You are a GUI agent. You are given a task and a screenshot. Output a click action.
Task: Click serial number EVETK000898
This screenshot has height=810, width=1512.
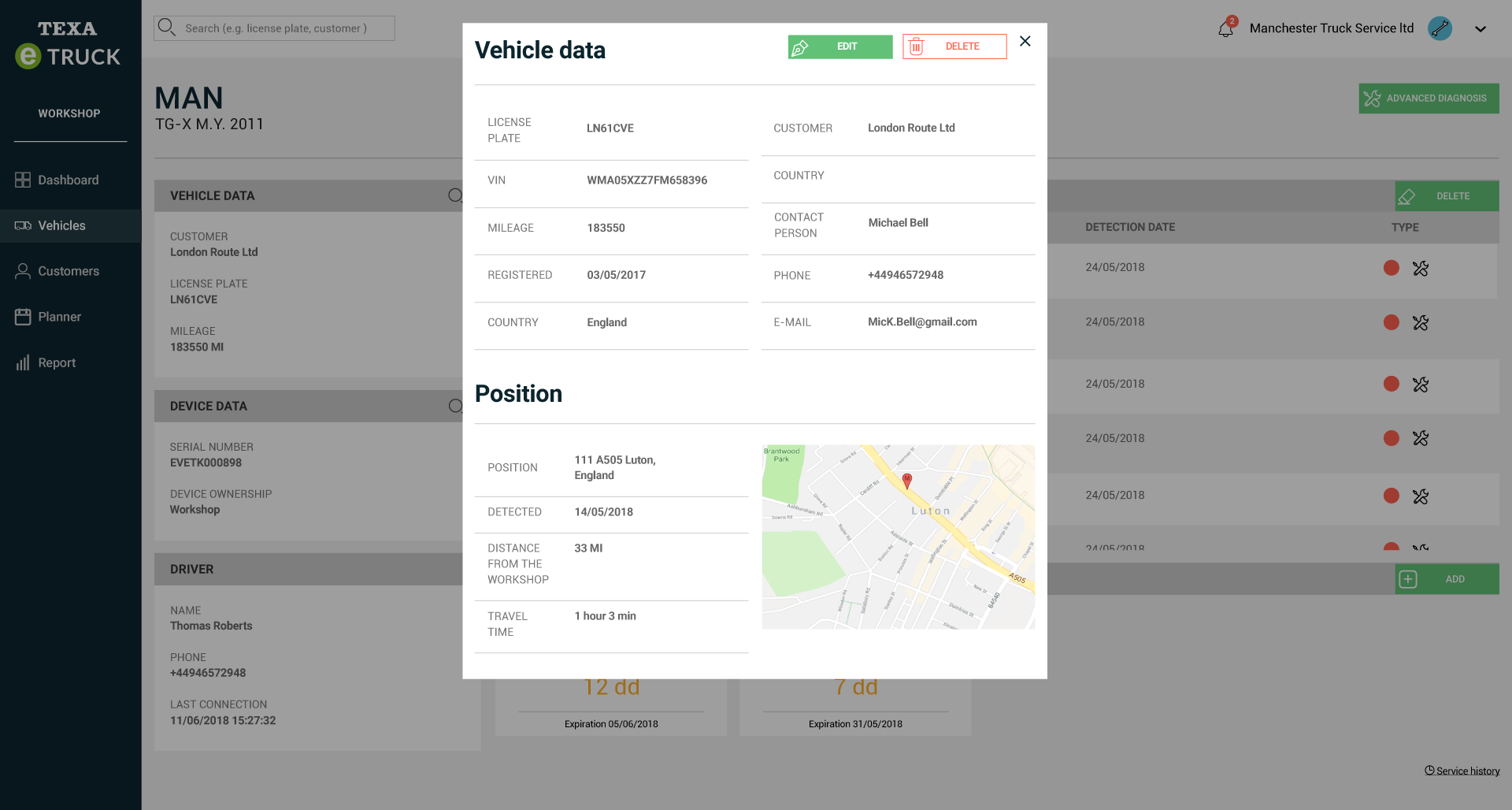pyautogui.click(x=206, y=463)
